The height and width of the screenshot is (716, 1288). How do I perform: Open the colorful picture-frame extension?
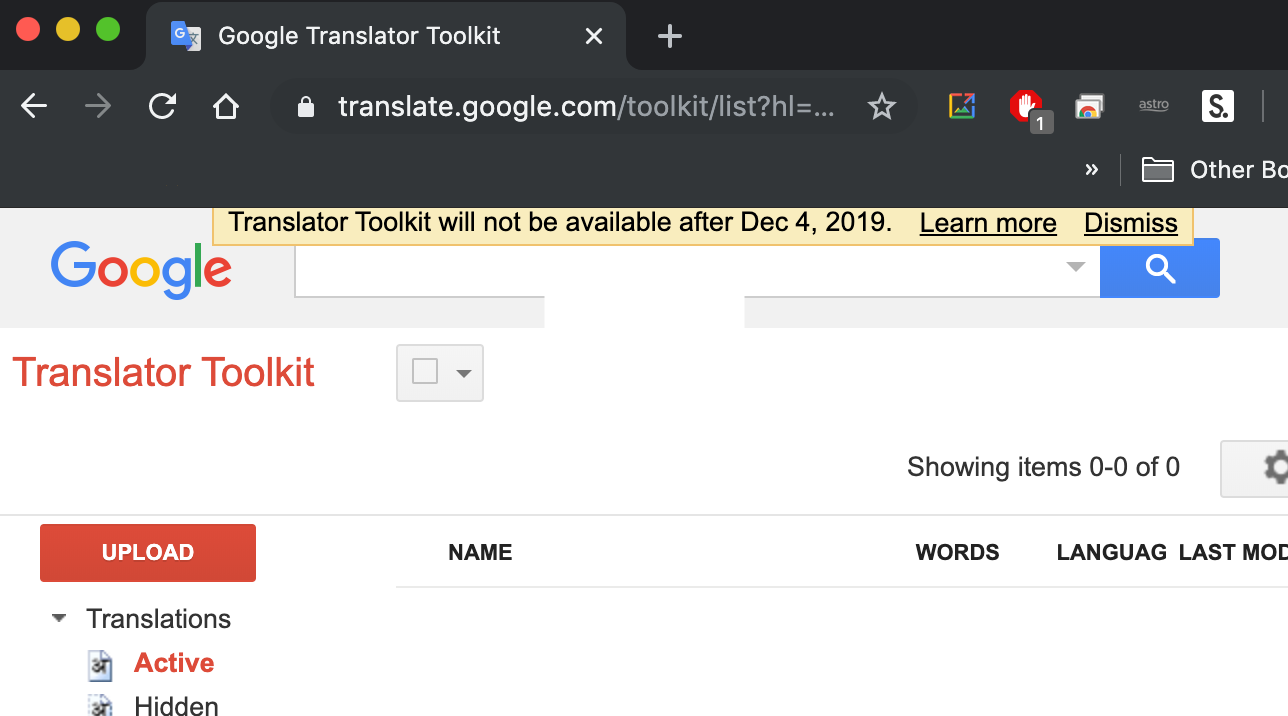tap(961, 105)
